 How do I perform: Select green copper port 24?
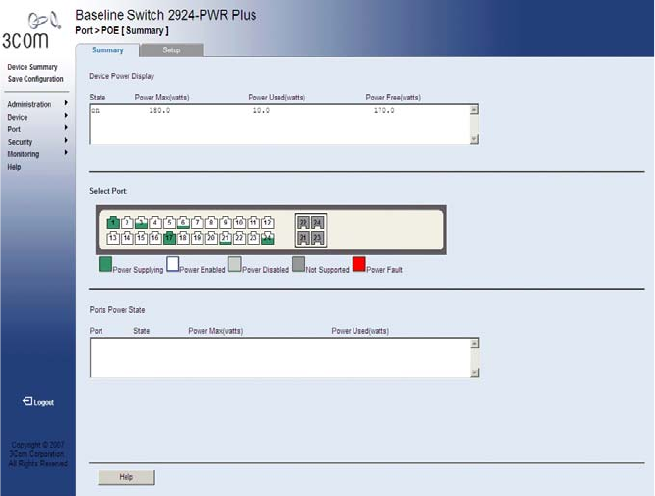tap(268, 238)
